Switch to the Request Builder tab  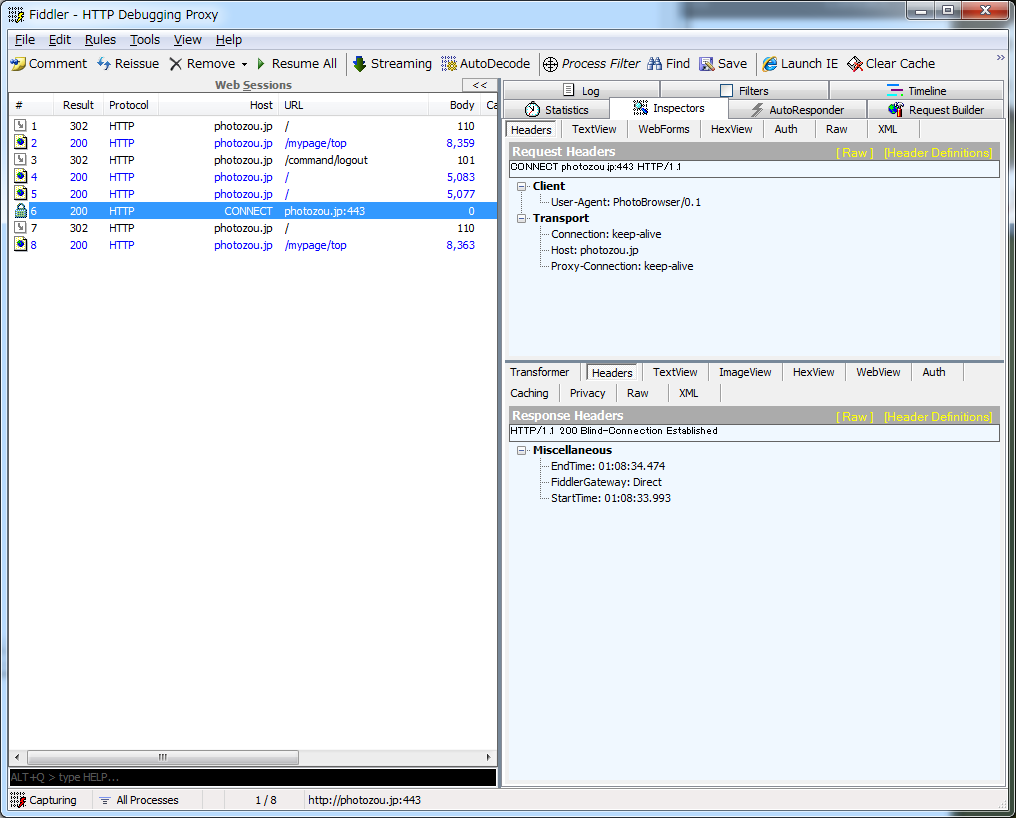pos(936,110)
